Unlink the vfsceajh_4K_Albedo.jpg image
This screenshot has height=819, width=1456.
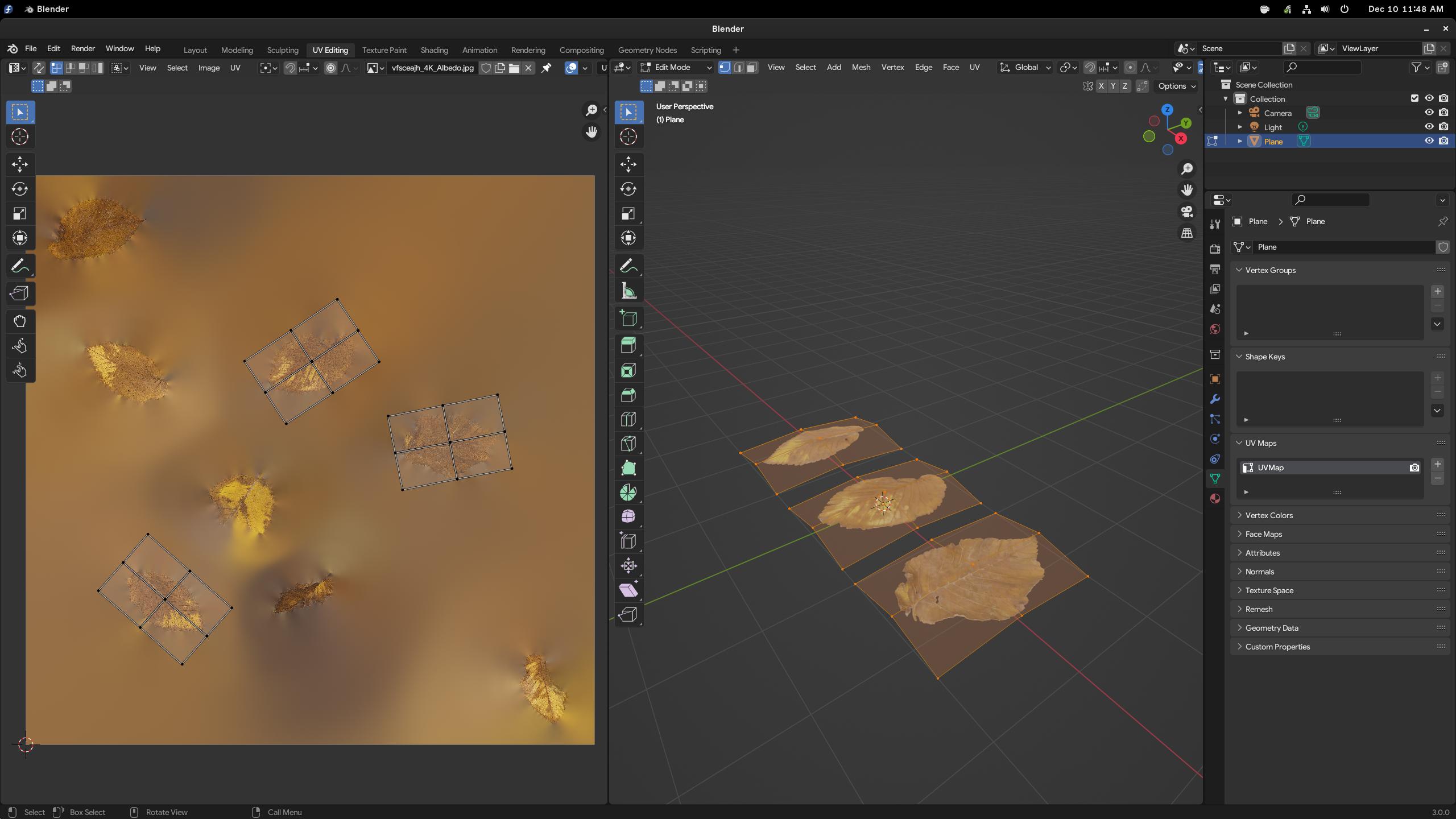[x=528, y=68]
